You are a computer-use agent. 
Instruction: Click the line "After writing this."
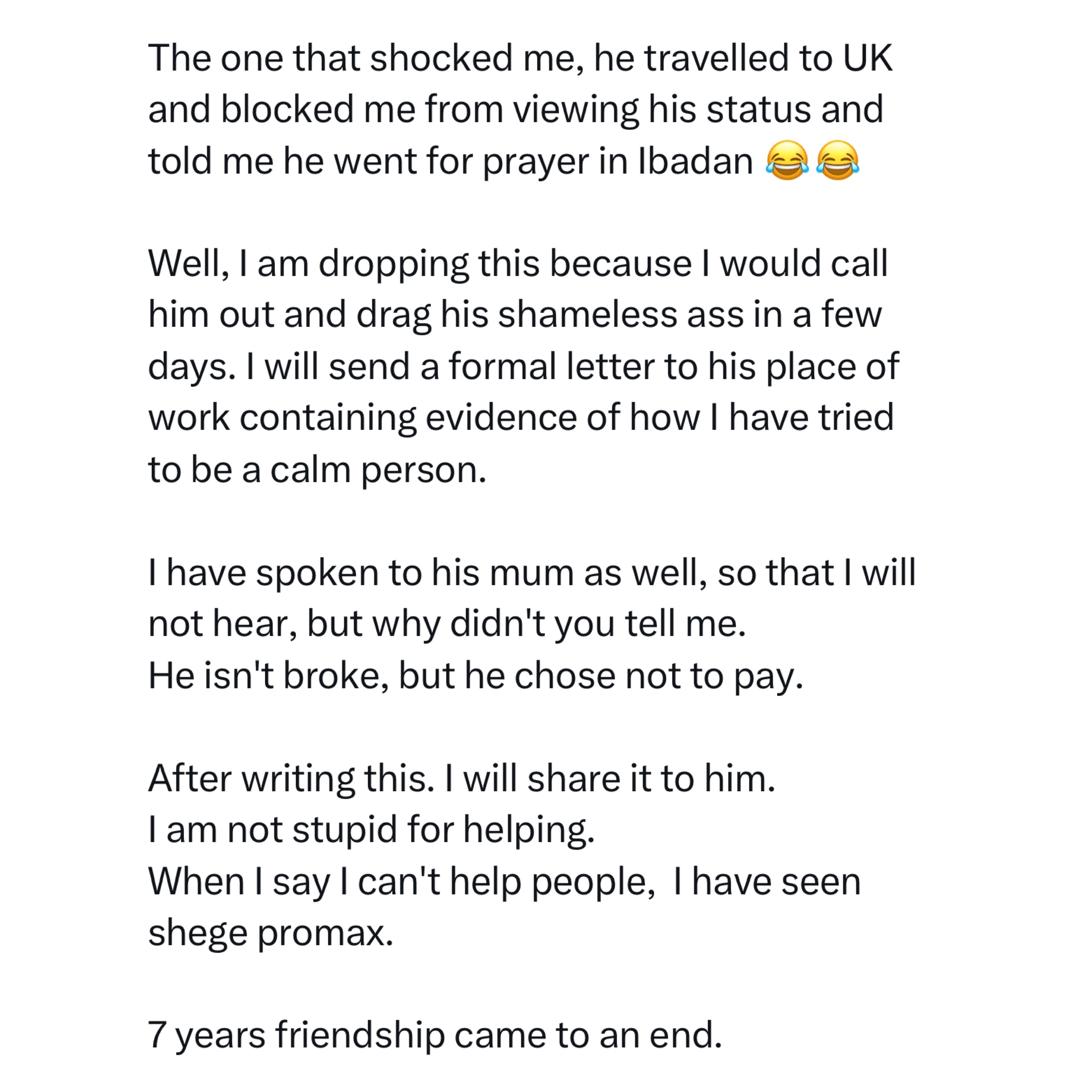click(290, 779)
